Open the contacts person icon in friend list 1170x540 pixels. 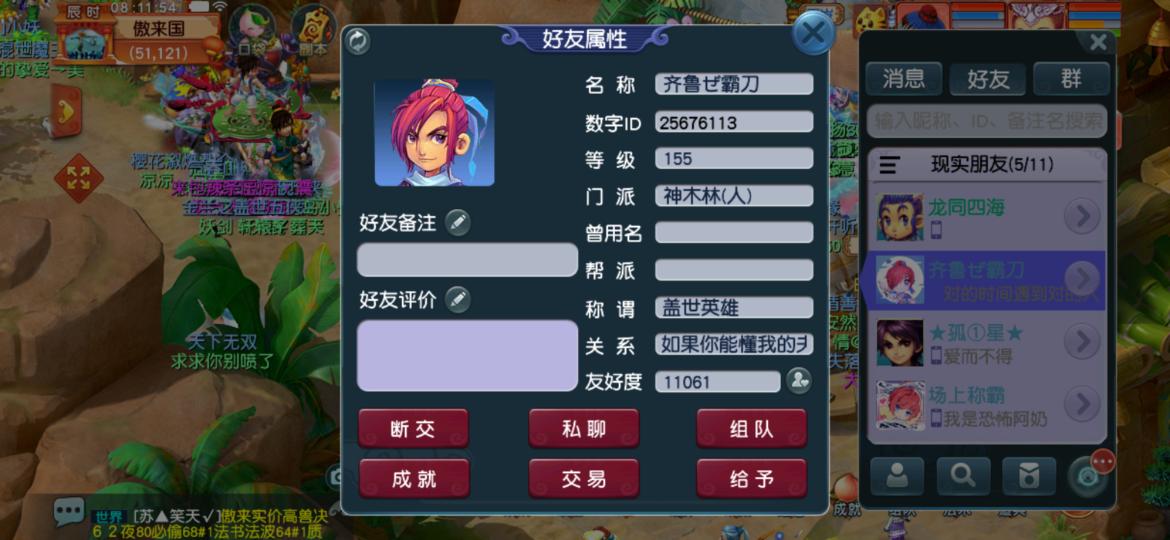897,476
